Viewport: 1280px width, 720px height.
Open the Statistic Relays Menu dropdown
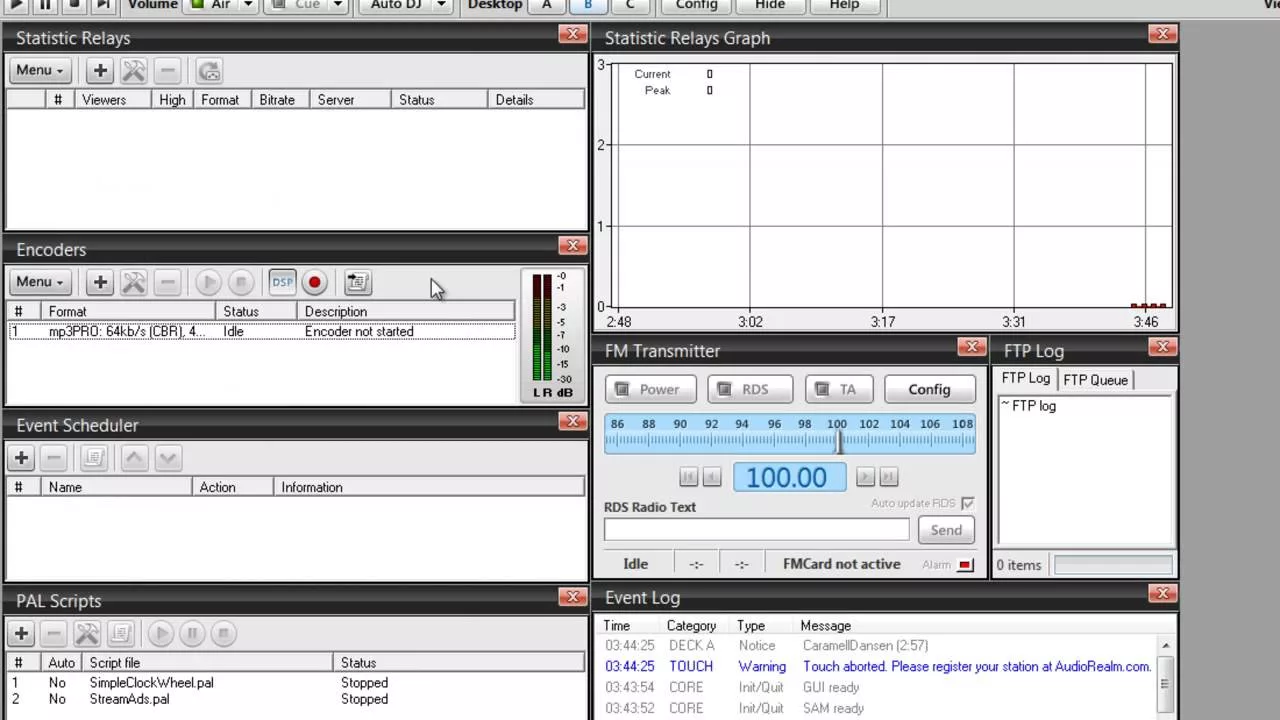click(40, 70)
